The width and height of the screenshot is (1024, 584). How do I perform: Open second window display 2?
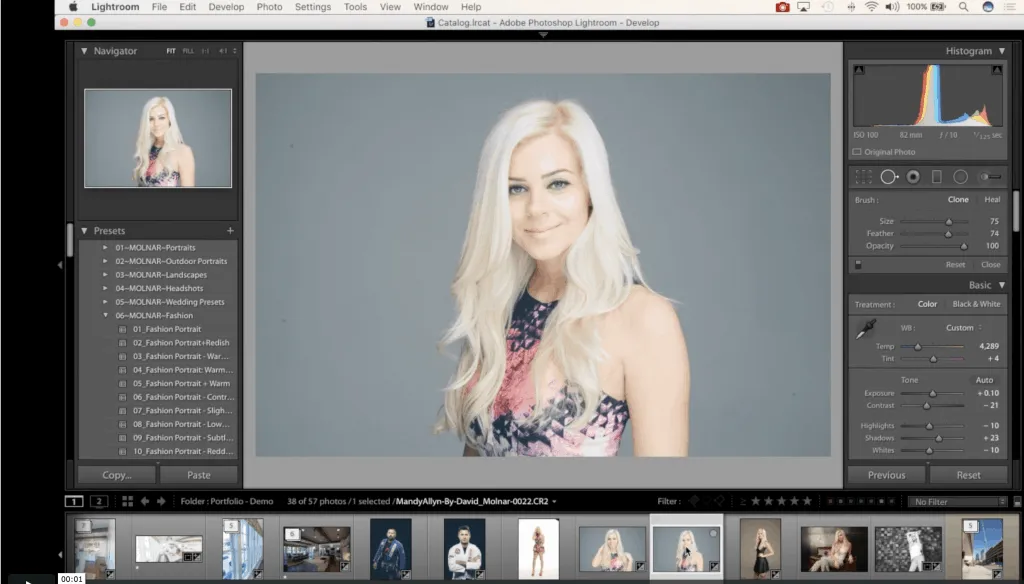pos(99,501)
